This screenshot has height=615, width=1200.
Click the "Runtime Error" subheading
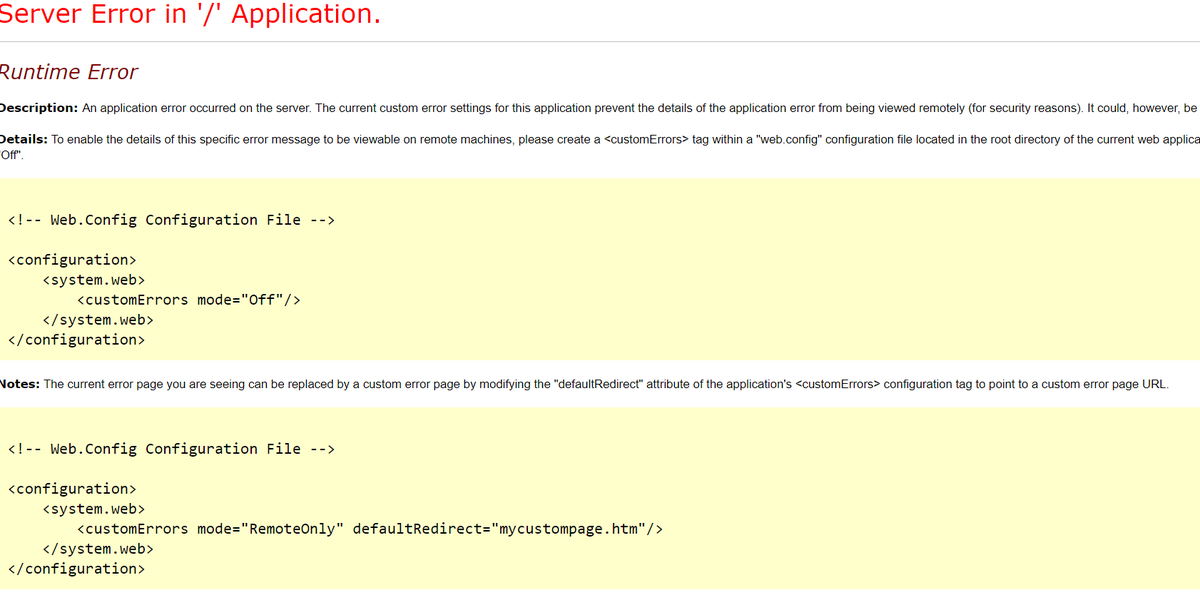coord(68,72)
